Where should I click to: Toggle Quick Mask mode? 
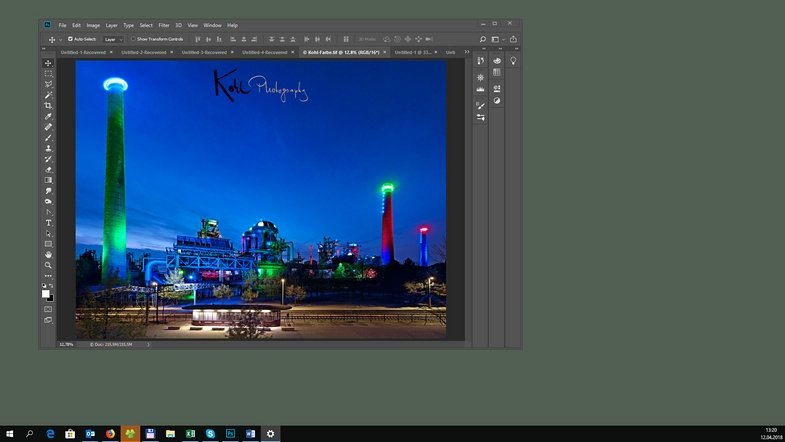click(x=48, y=309)
